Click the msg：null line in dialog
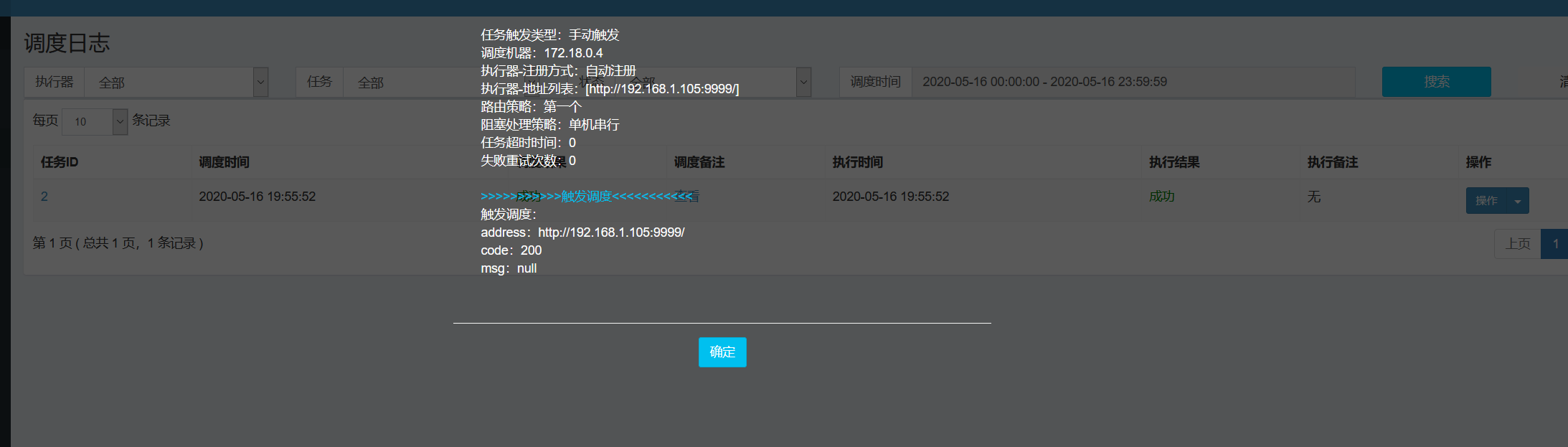Viewport: 1568px width, 447px height. [509, 268]
